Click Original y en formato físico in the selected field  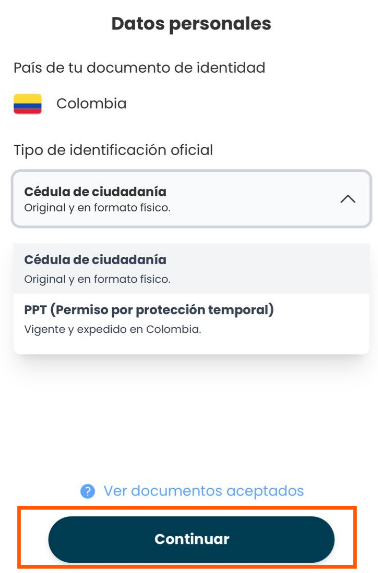coord(97,208)
